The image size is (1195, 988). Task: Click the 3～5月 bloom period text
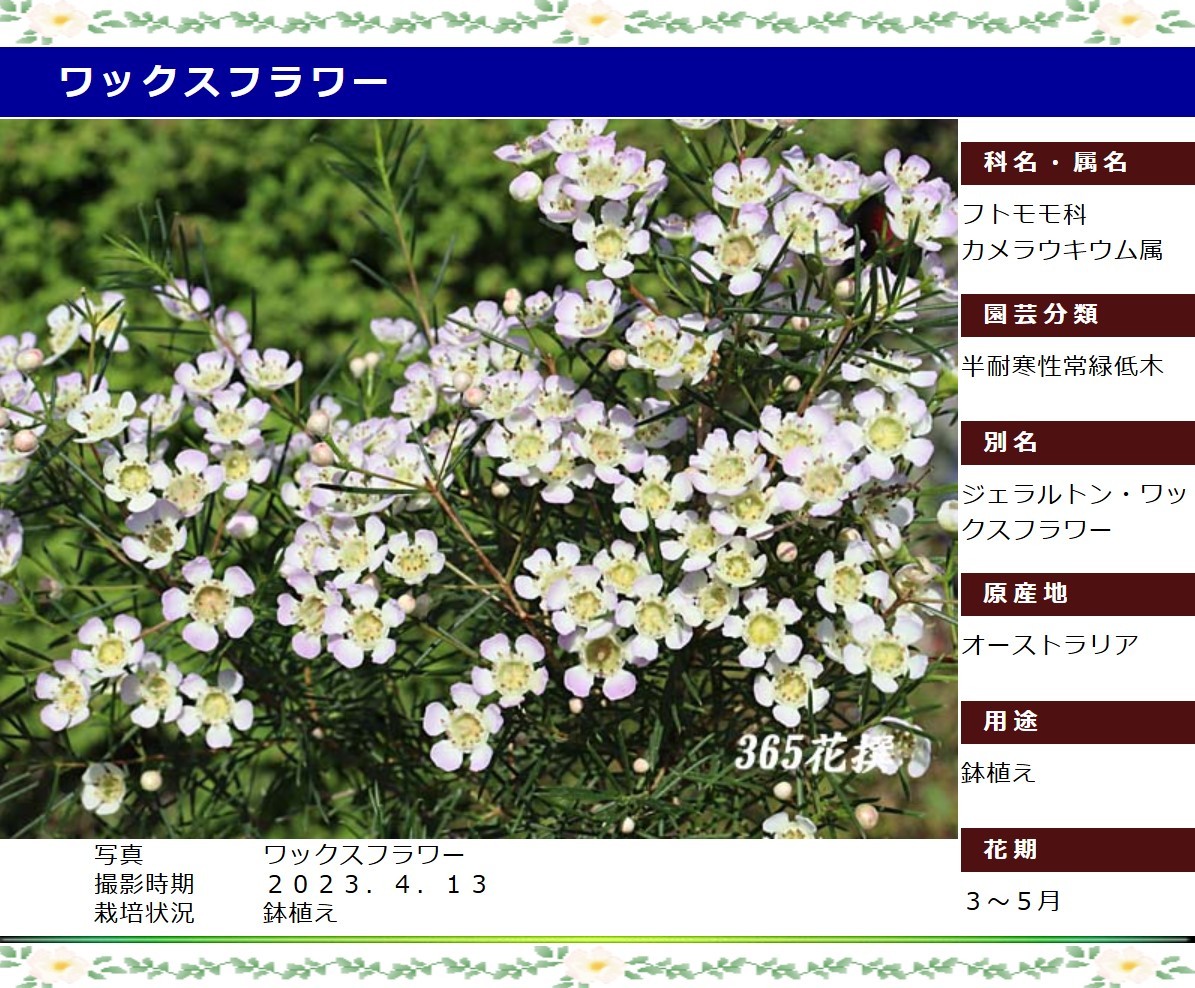[1012, 901]
